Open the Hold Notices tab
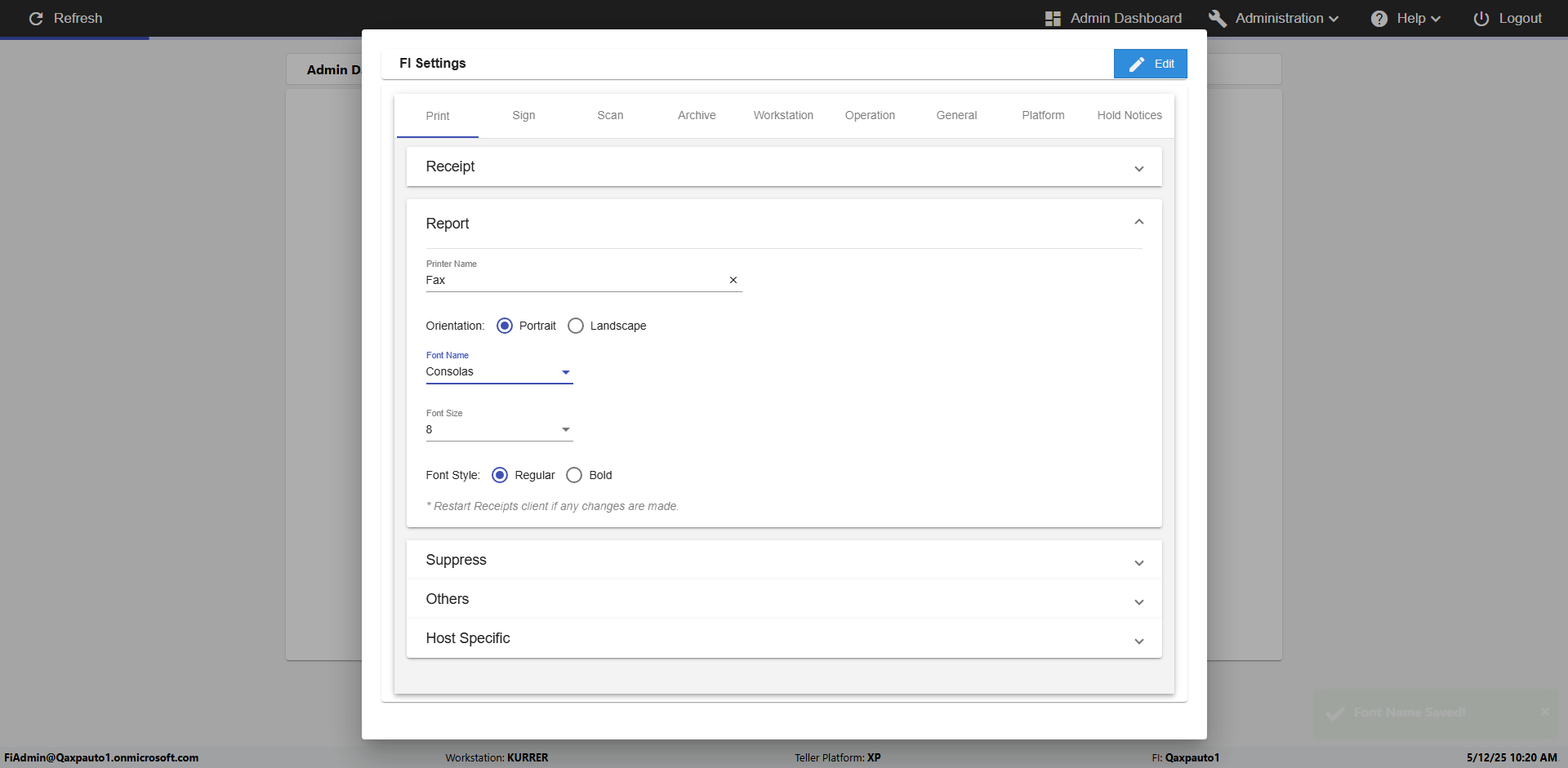1568x768 pixels. (1129, 115)
